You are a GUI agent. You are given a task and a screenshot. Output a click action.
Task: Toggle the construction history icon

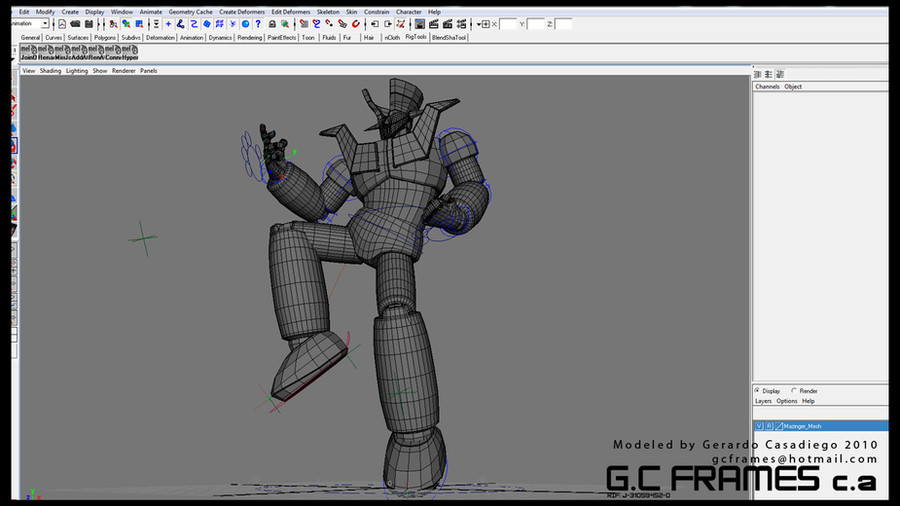401,24
